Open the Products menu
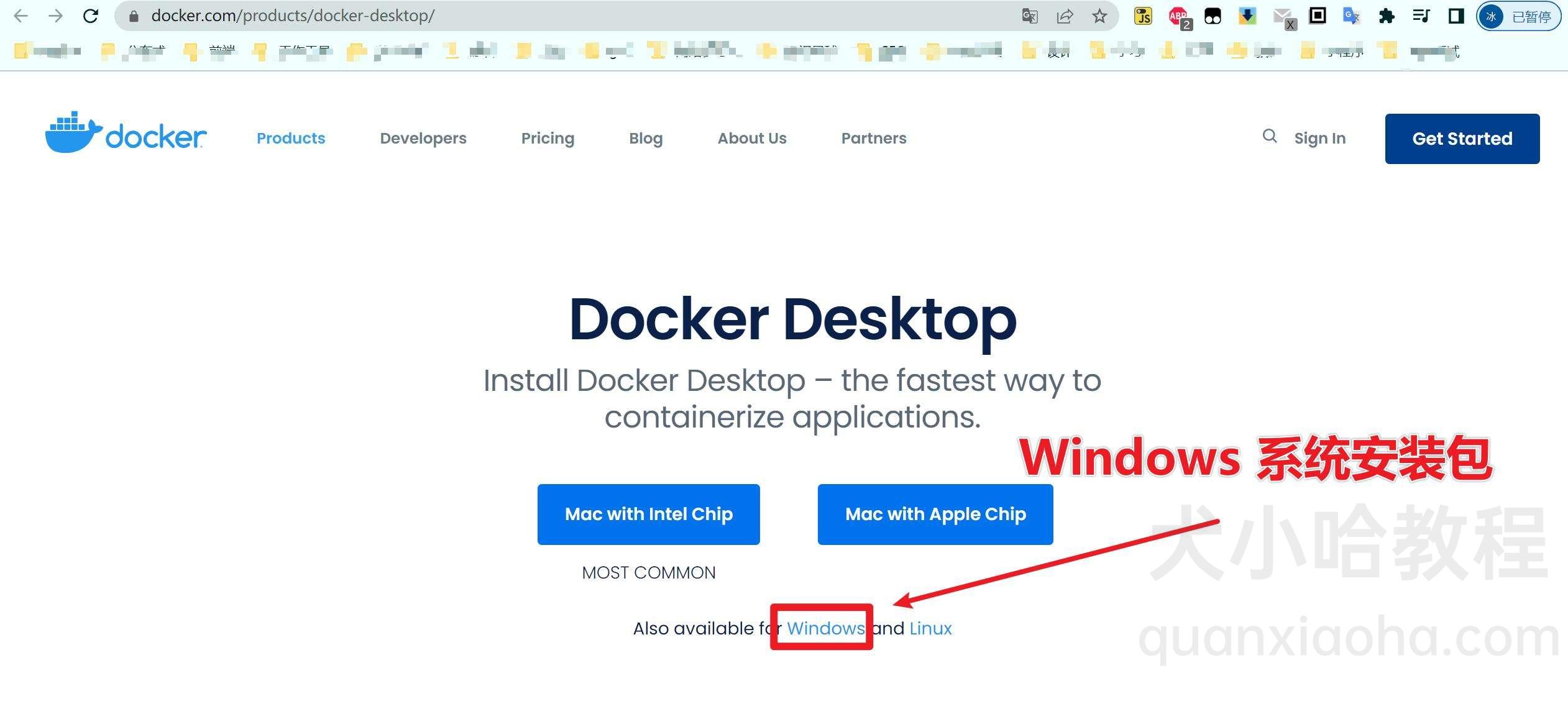Image resolution: width=1568 pixels, height=714 pixels. [290, 138]
